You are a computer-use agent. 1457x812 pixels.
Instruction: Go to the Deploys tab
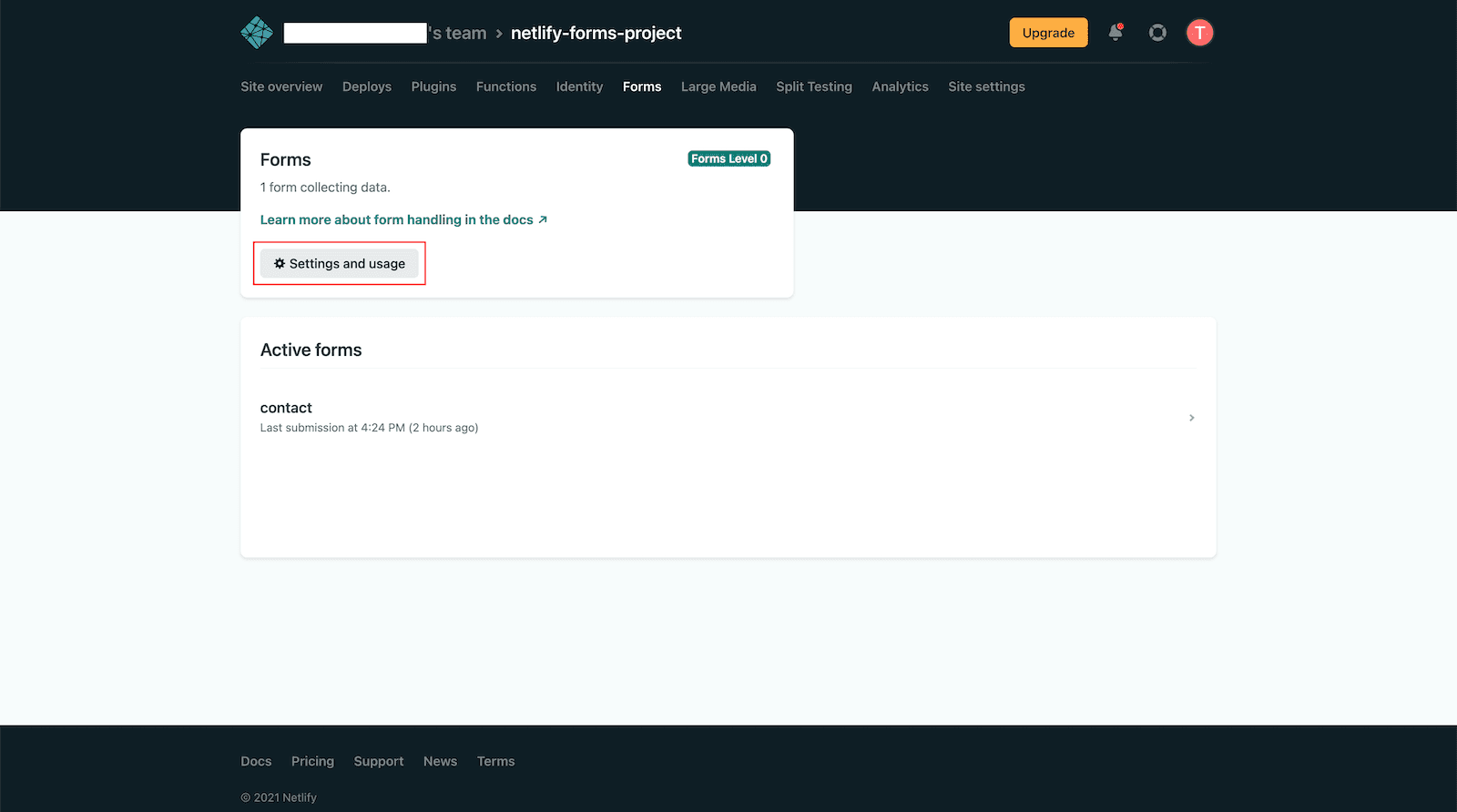pos(367,86)
